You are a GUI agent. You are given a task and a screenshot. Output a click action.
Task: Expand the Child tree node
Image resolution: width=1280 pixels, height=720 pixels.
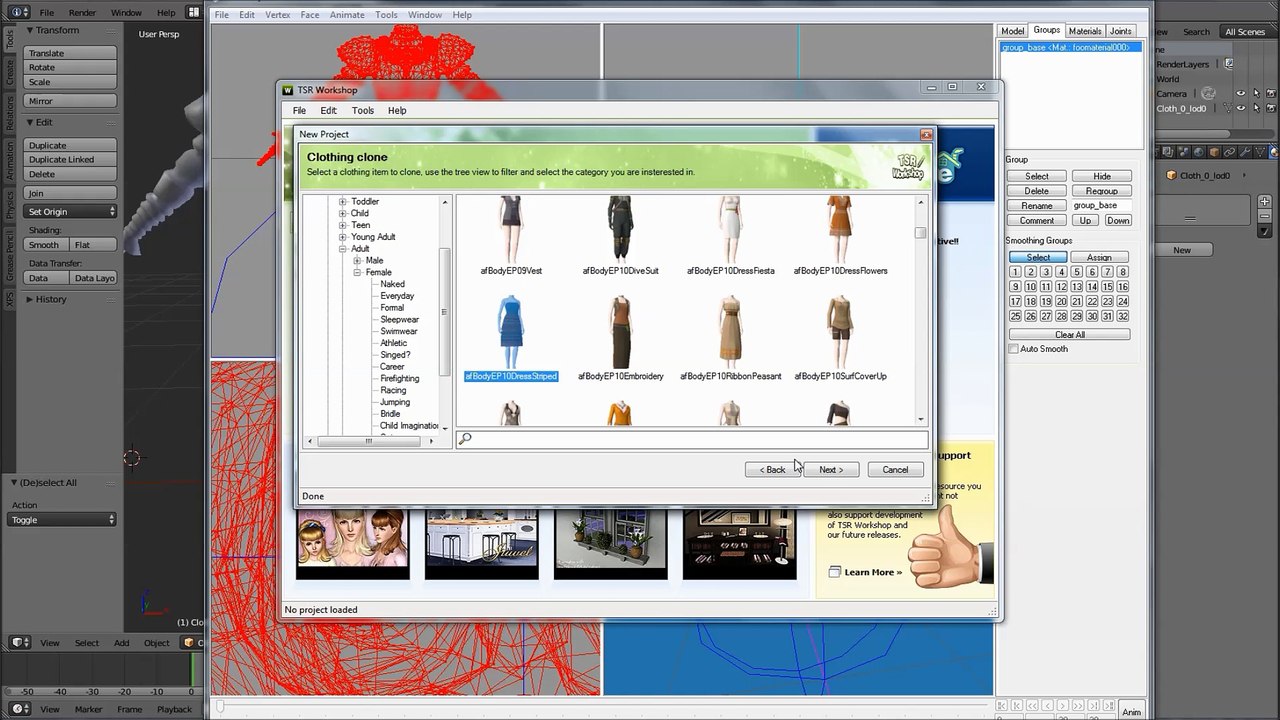click(343, 213)
